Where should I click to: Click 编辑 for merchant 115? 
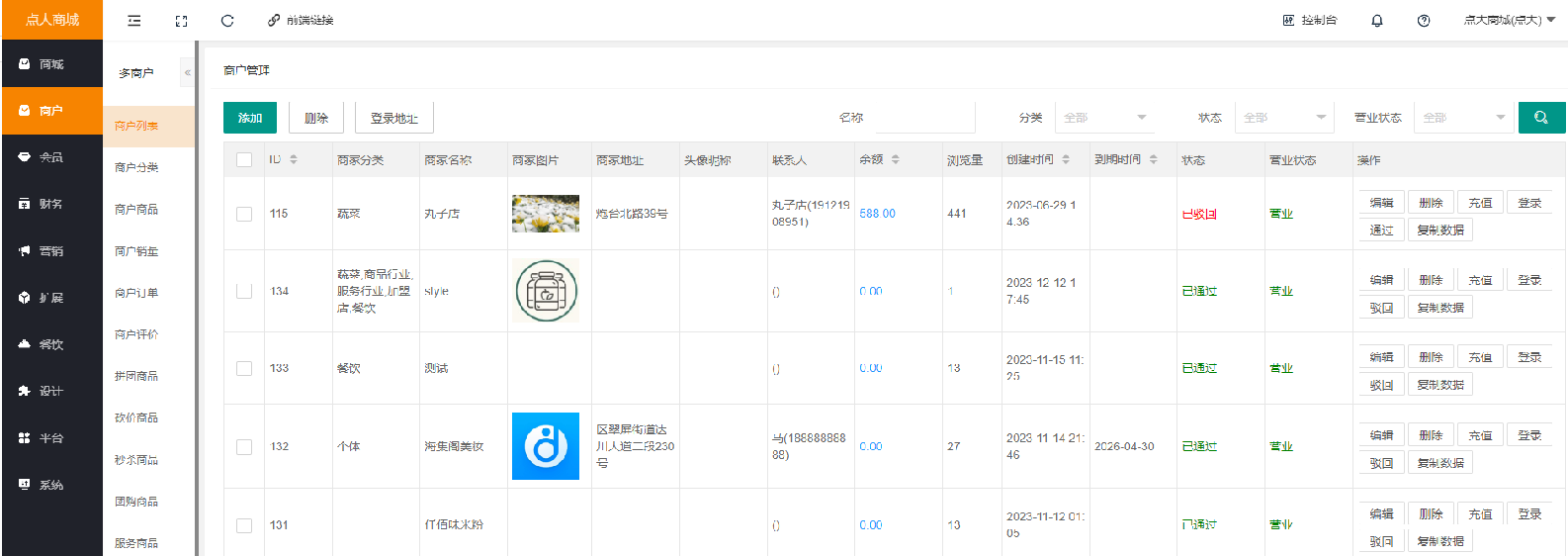point(1380,203)
